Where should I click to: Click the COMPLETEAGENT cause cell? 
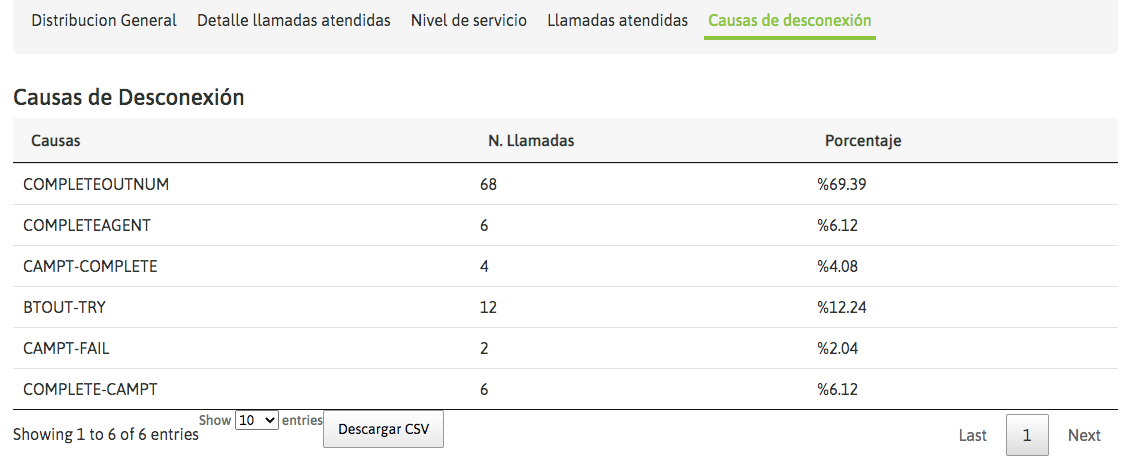point(87,225)
